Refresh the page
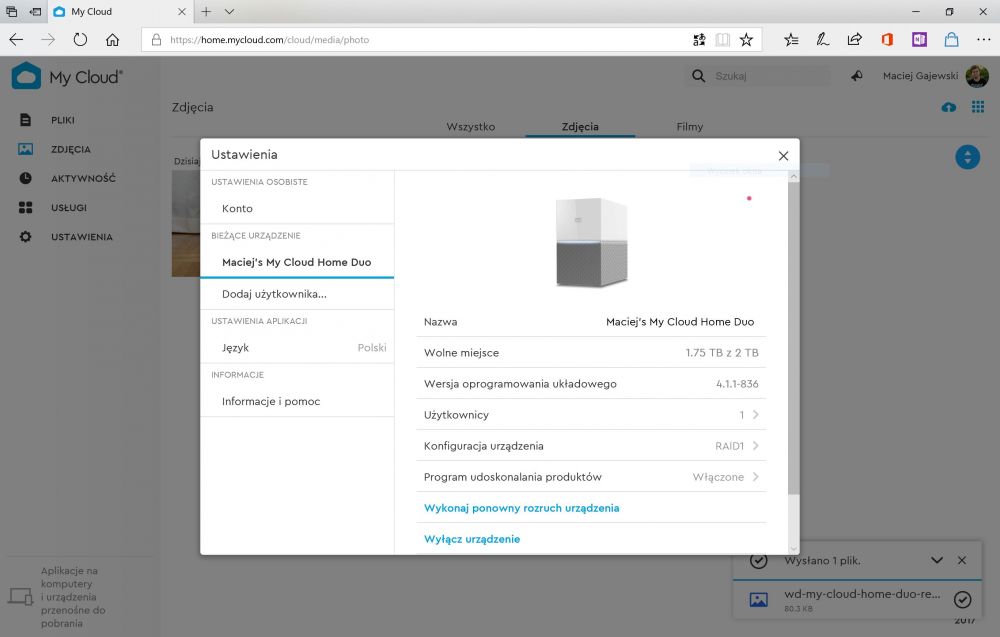 [80, 40]
